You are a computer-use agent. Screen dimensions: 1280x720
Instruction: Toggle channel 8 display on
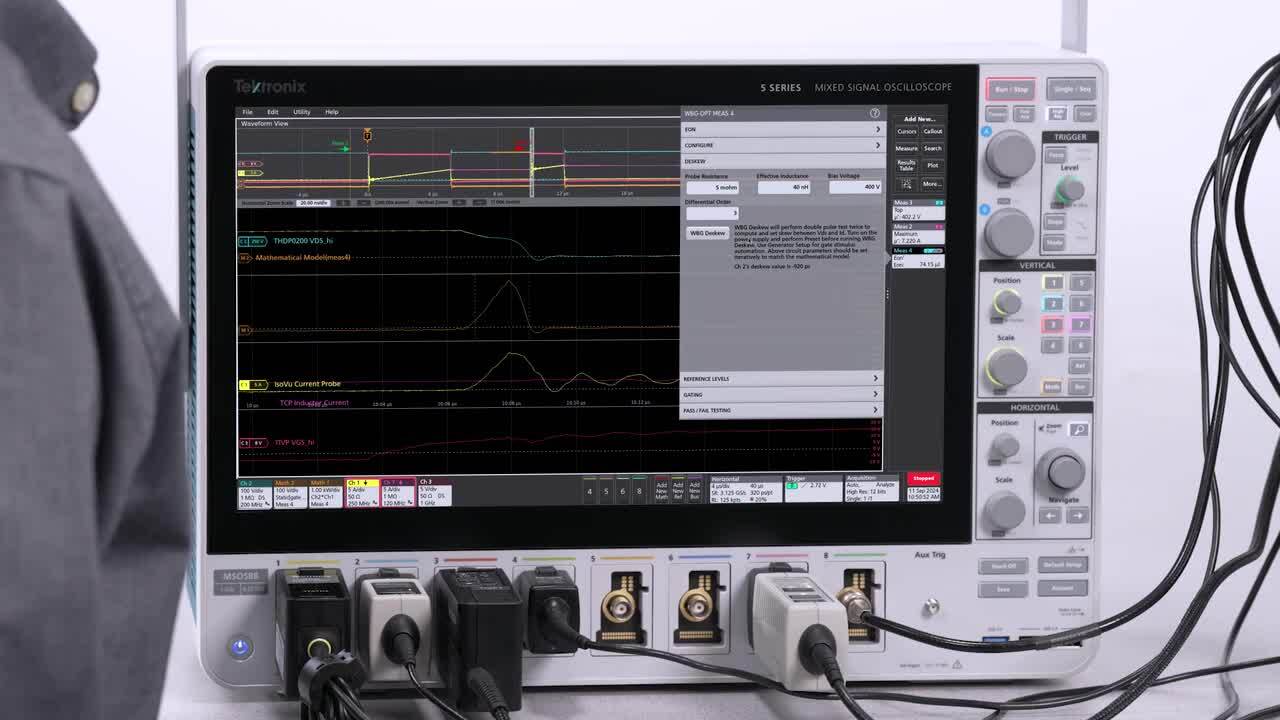coord(638,492)
